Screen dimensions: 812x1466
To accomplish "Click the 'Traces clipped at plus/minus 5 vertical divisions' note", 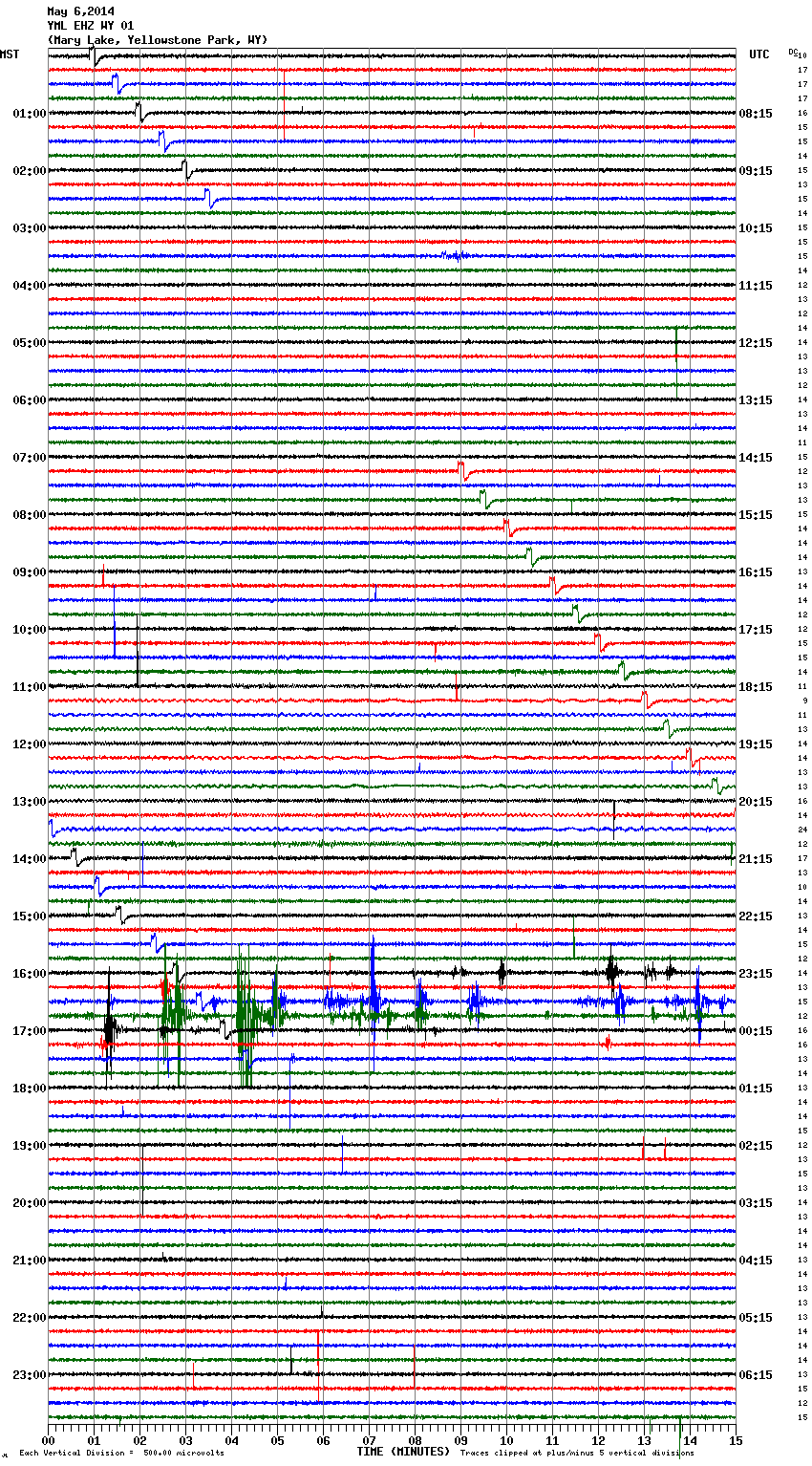I will pos(577,1453).
